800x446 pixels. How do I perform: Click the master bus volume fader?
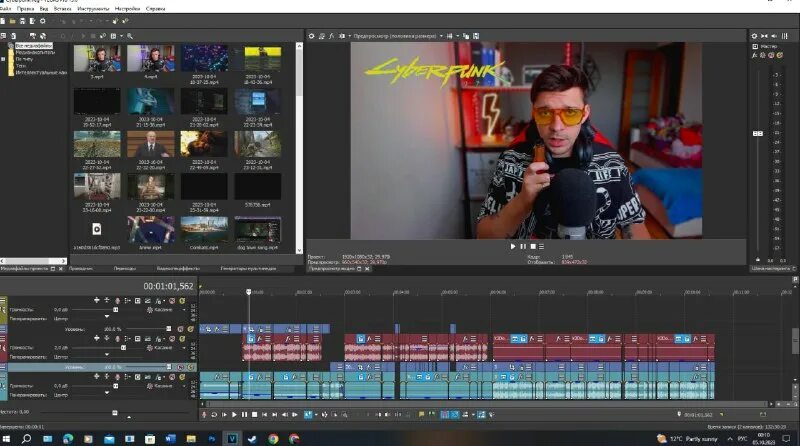point(758,133)
